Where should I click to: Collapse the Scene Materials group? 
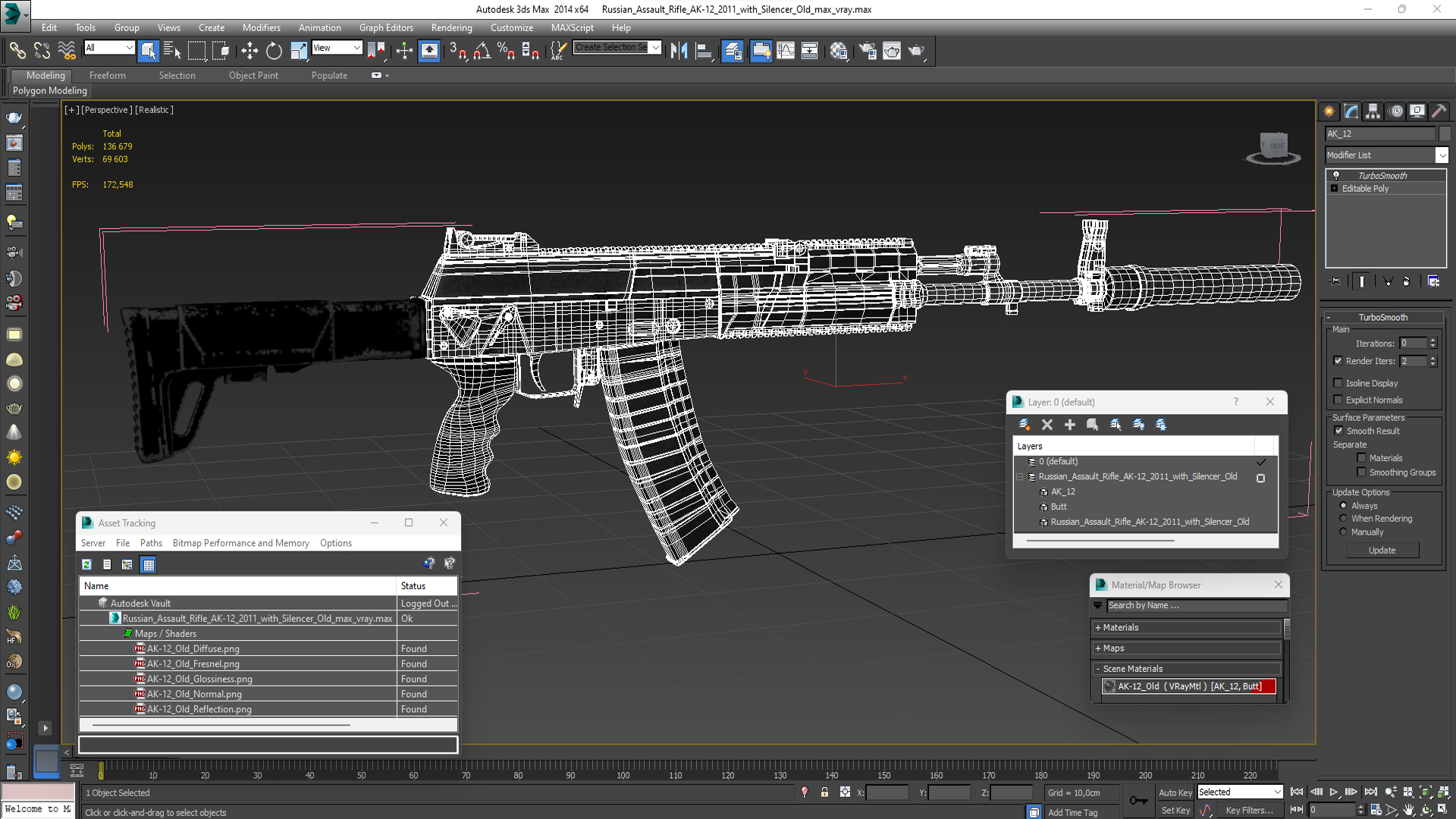[x=1188, y=669]
